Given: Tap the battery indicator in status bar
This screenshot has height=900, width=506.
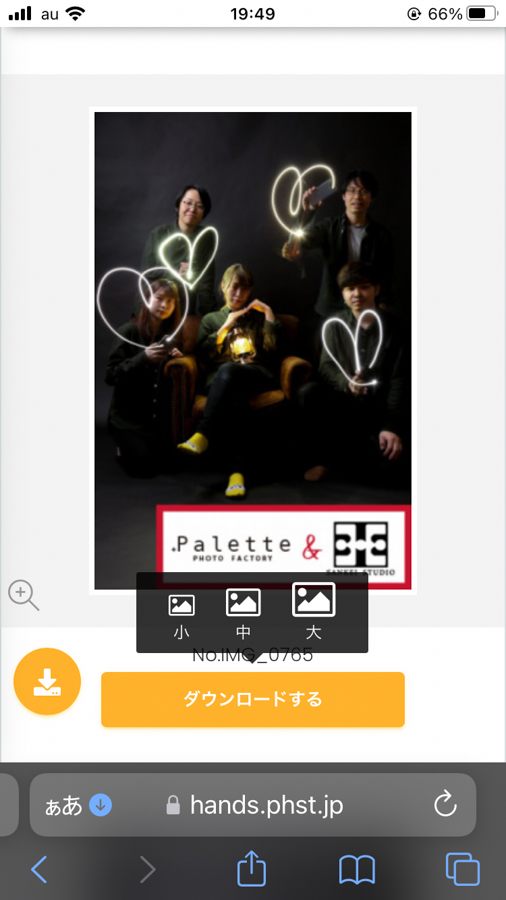Looking at the screenshot, I should [x=482, y=14].
